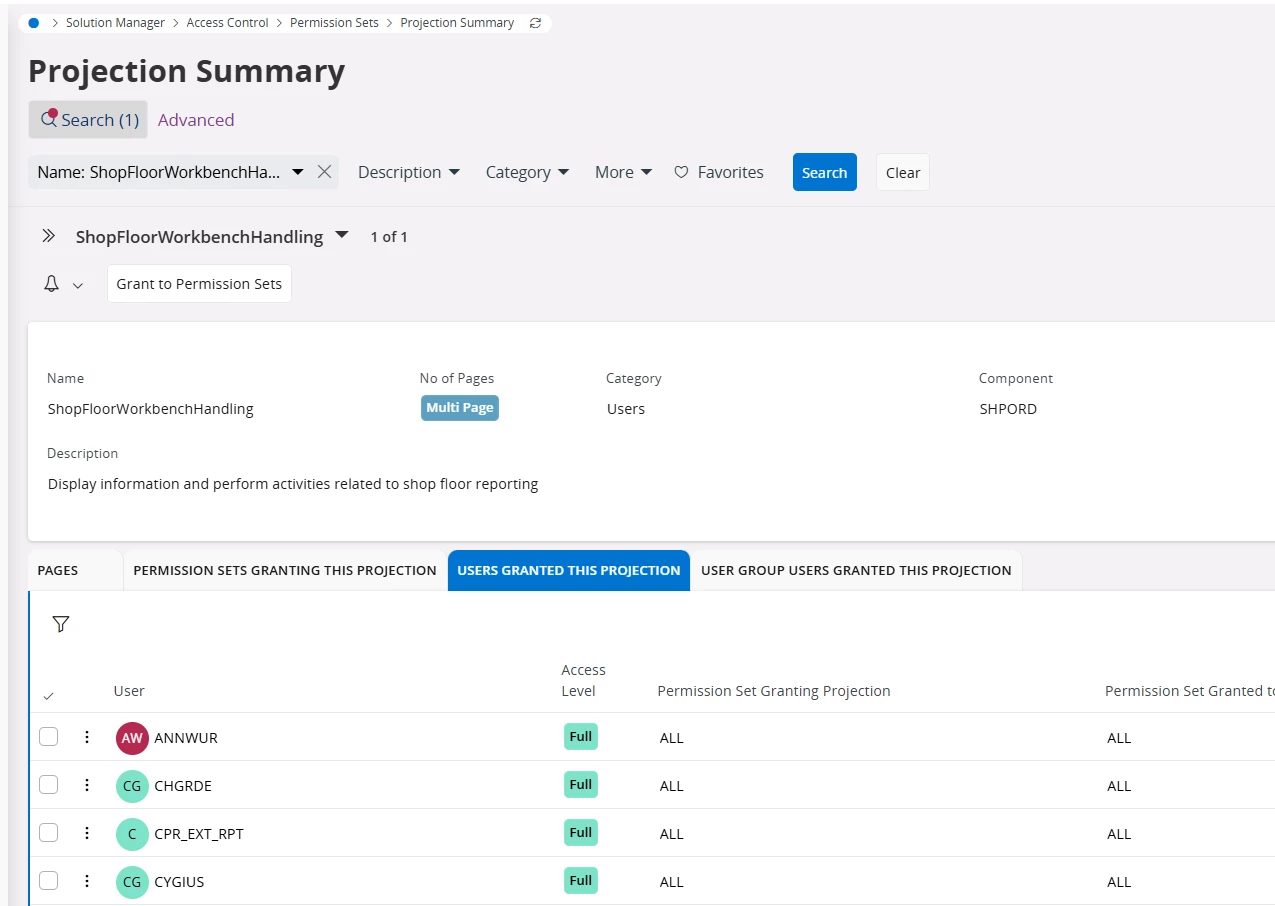Screen dimensions: 1275x906
Task: Sort by the Access Level column header
Action: (583, 680)
